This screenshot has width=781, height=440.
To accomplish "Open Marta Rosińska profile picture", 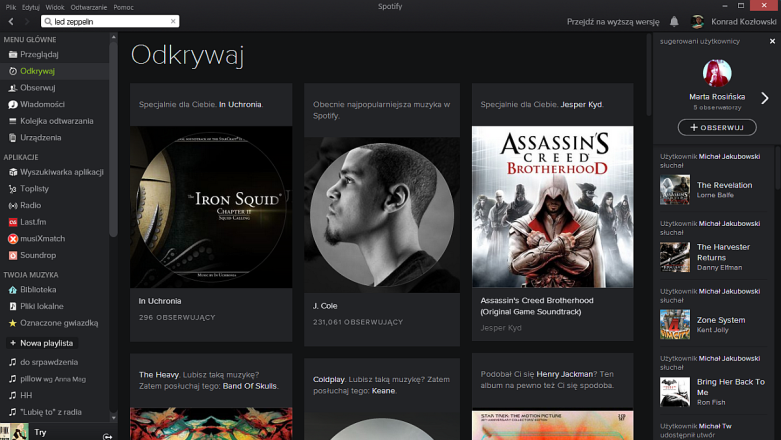I will [x=717, y=73].
